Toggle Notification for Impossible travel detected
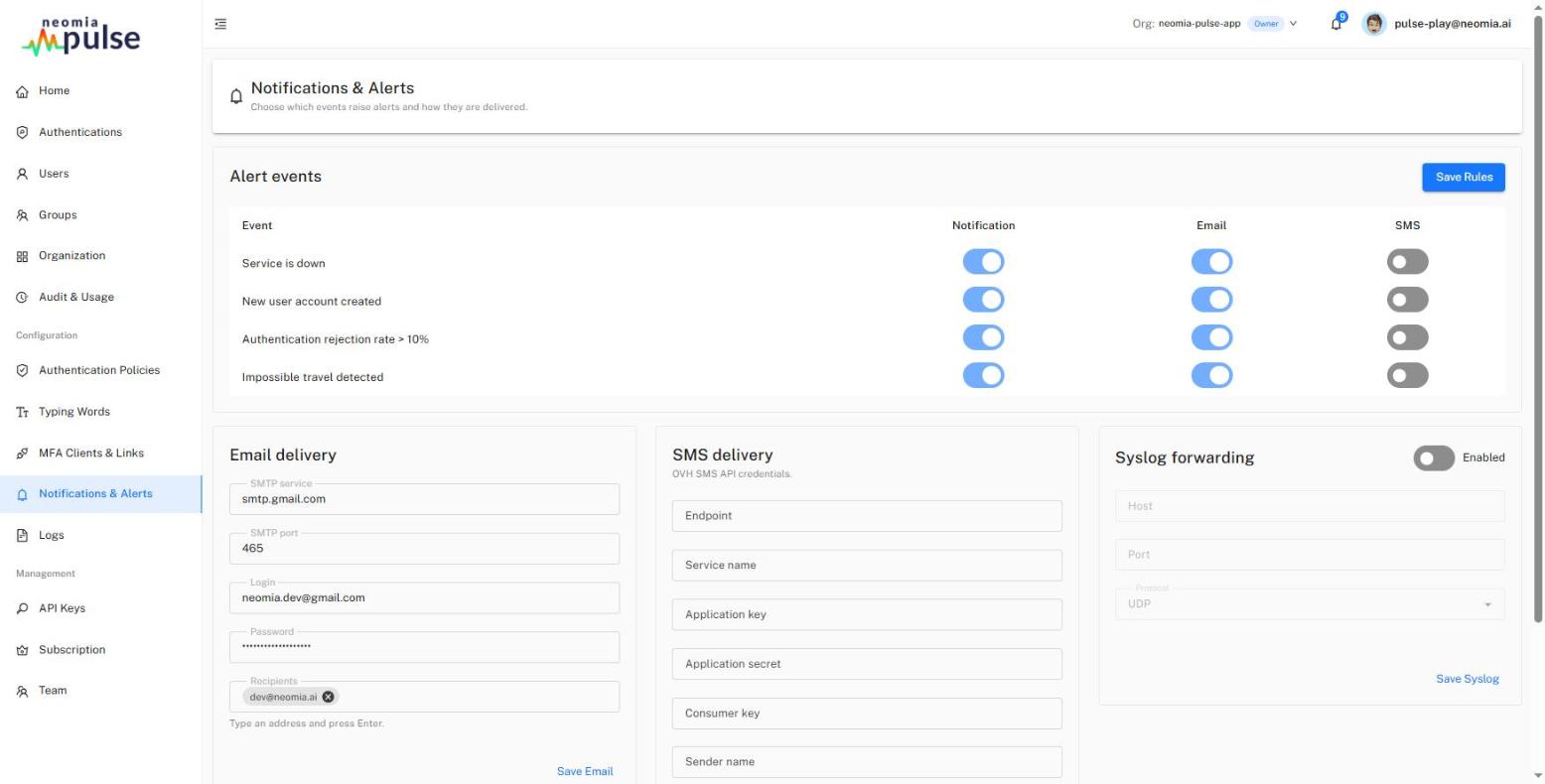Viewport: 1545px width, 784px height. [983, 375]
